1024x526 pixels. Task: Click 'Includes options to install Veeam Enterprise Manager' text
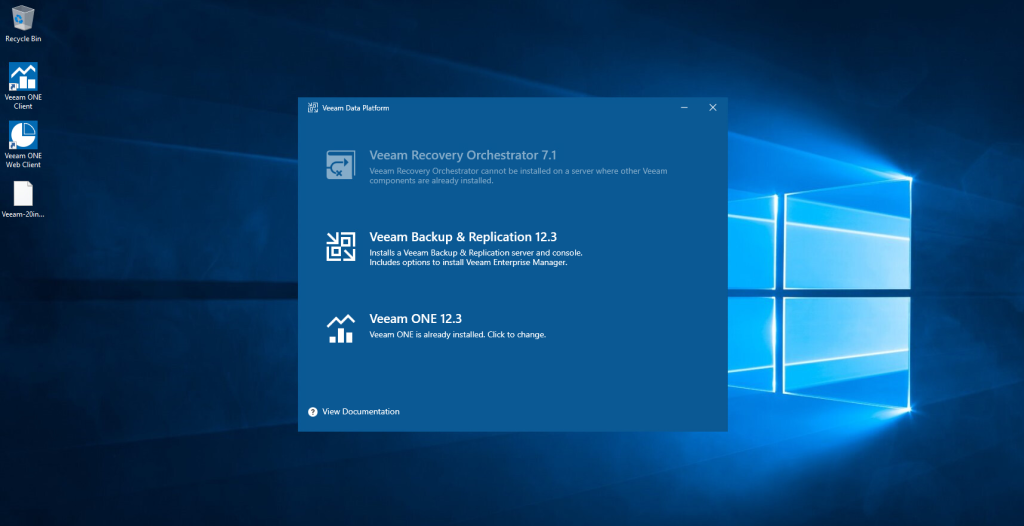(468, 263)
